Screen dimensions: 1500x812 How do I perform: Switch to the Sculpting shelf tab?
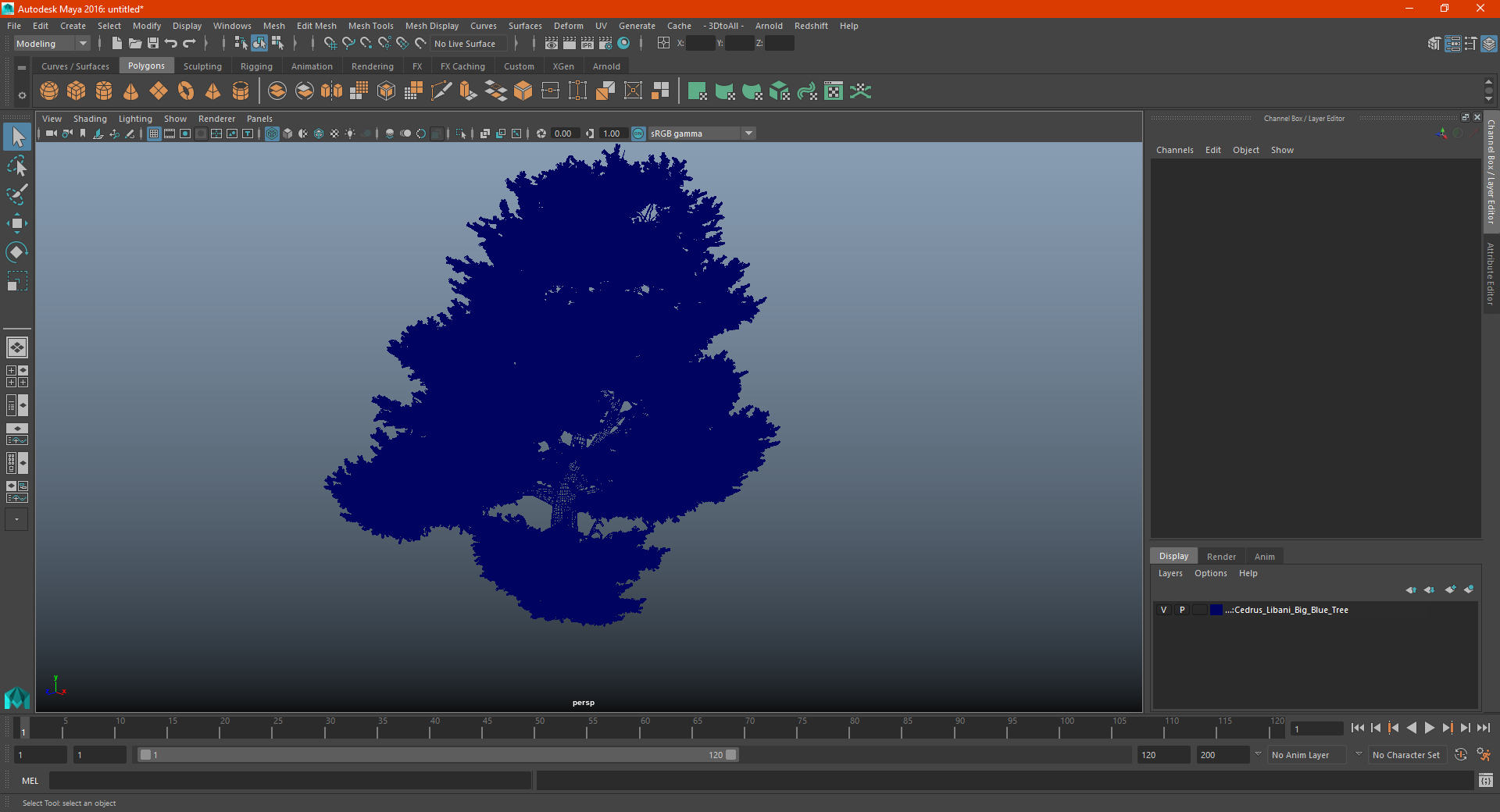[202, 66]
